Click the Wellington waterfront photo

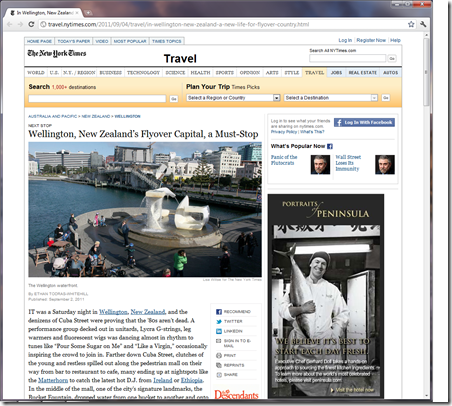pyautogui.click(x=145, y=210)
